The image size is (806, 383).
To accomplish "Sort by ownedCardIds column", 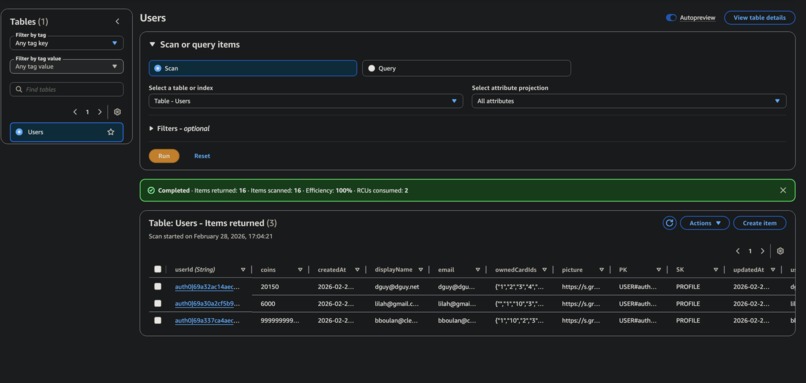I will 544,269.
